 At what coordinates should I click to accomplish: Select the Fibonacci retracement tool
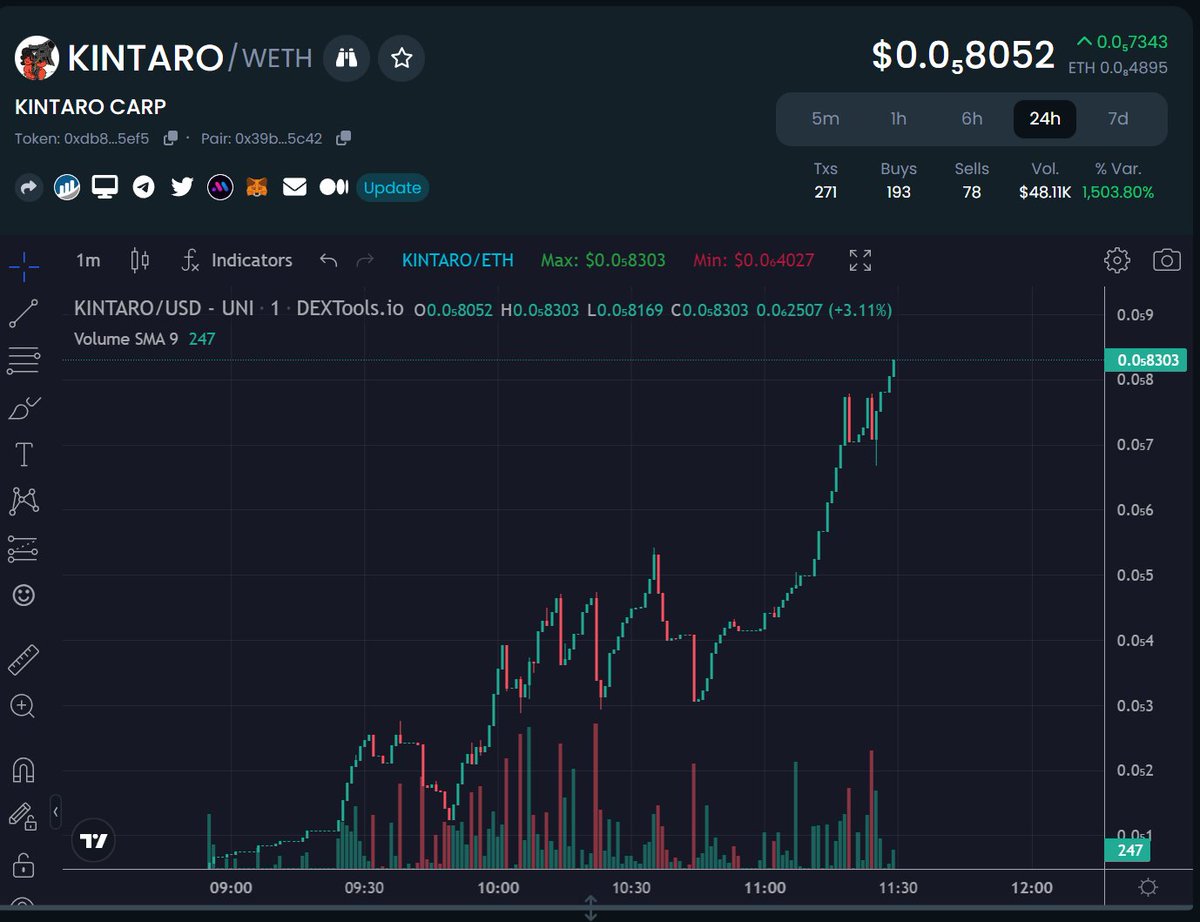pos(24,361)
